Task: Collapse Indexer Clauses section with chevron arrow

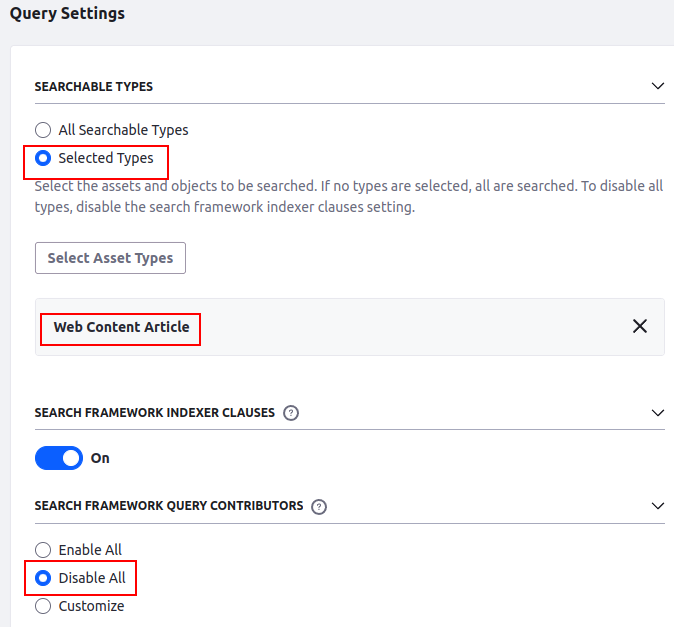Action: 657,413
